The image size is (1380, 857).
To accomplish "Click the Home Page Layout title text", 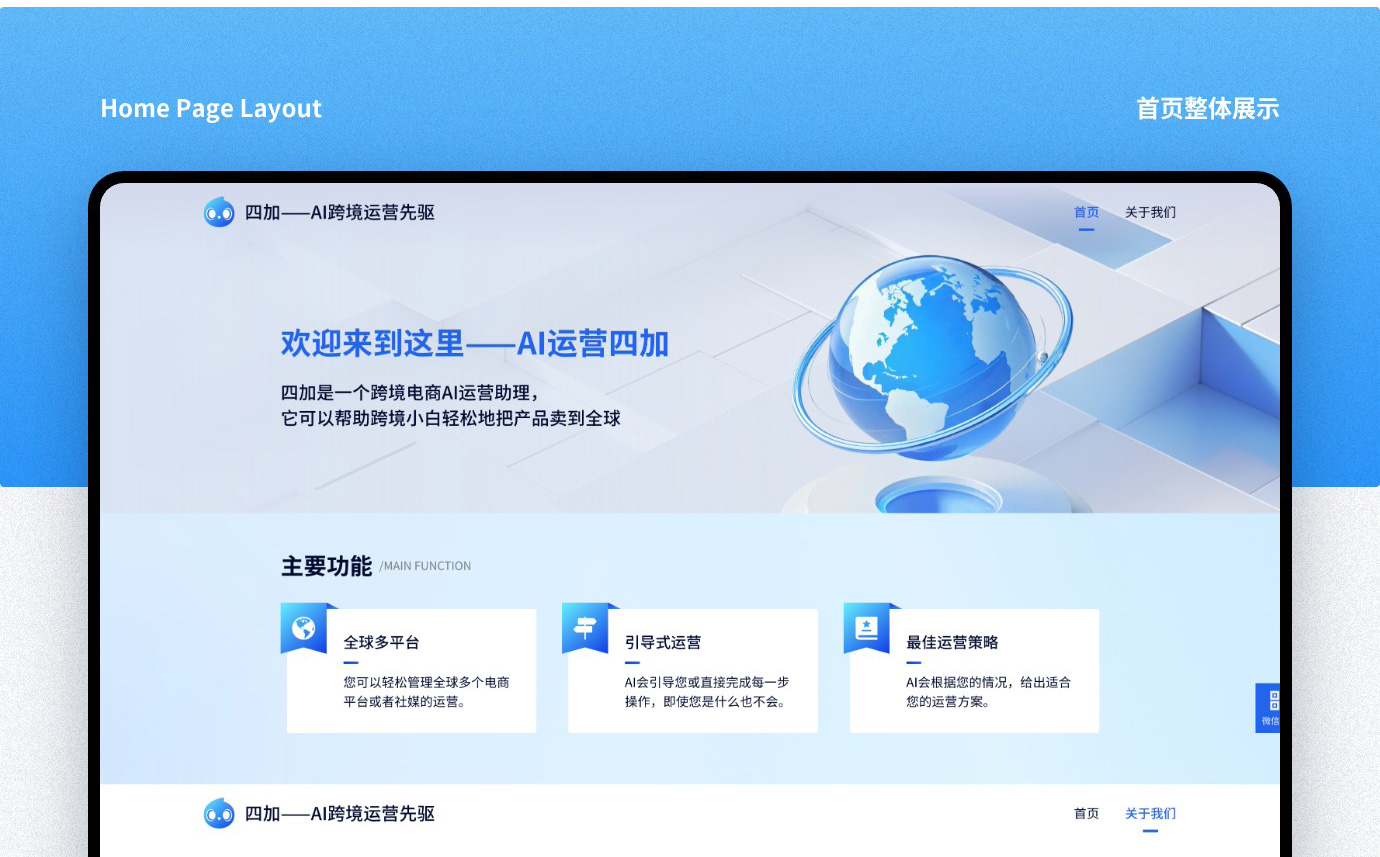I will click(x=211, y=108).
